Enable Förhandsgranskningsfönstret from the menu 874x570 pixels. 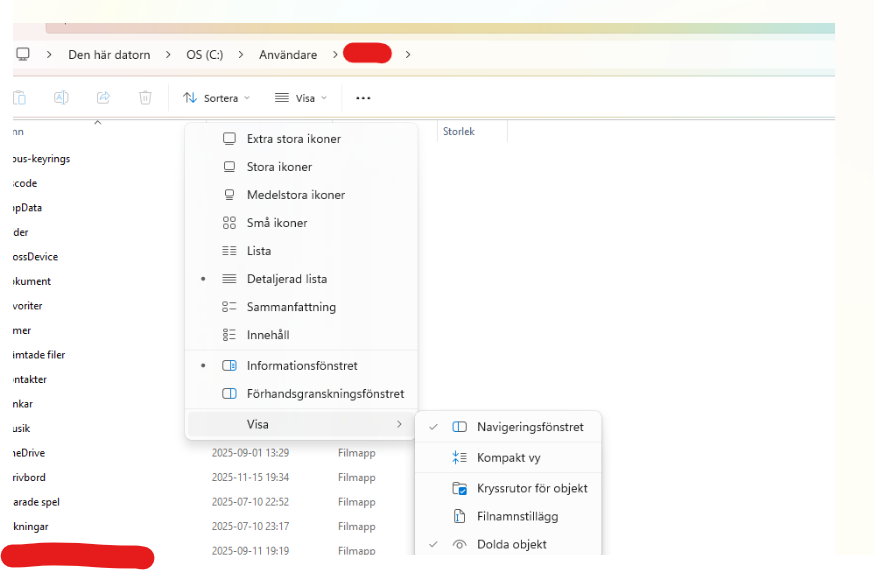pyautogui.click(x=325, y=394)
